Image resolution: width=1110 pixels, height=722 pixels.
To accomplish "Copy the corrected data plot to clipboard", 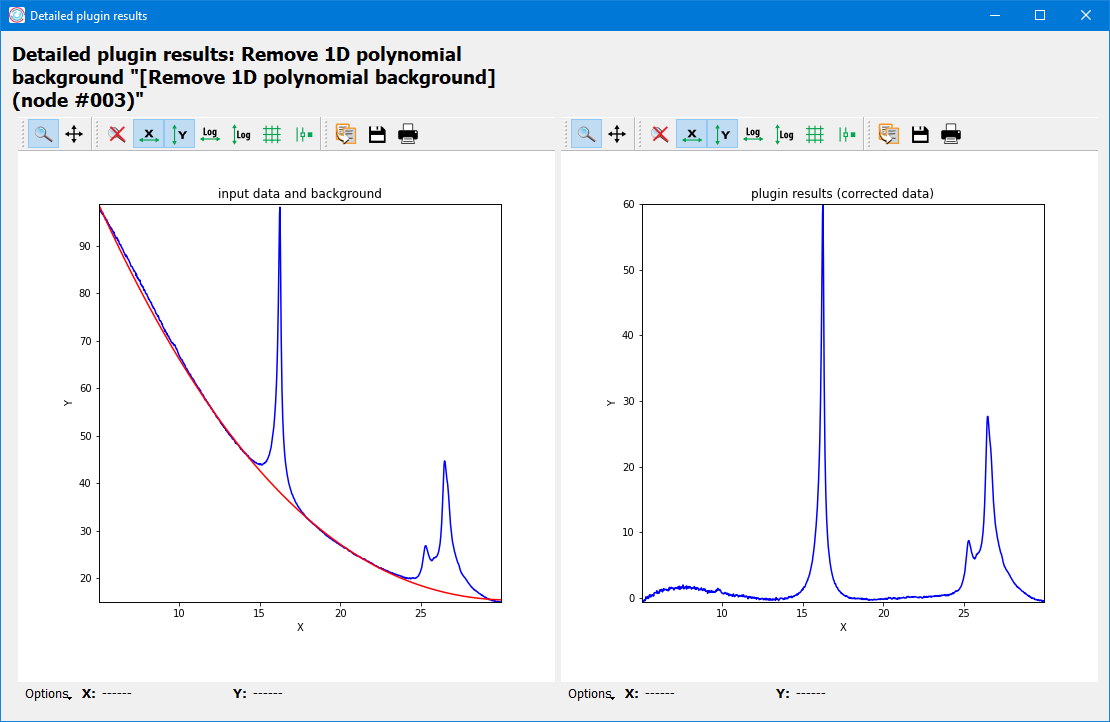I will coord(889,134).
